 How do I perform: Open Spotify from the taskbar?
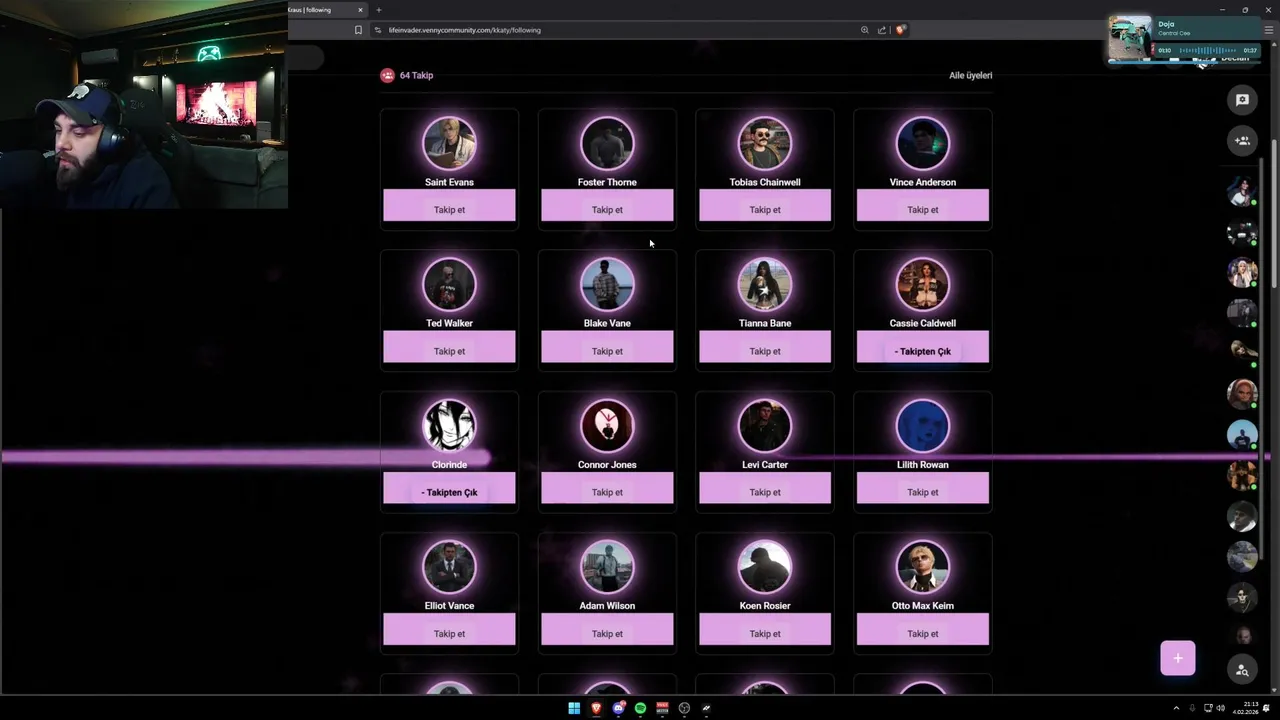640,708
